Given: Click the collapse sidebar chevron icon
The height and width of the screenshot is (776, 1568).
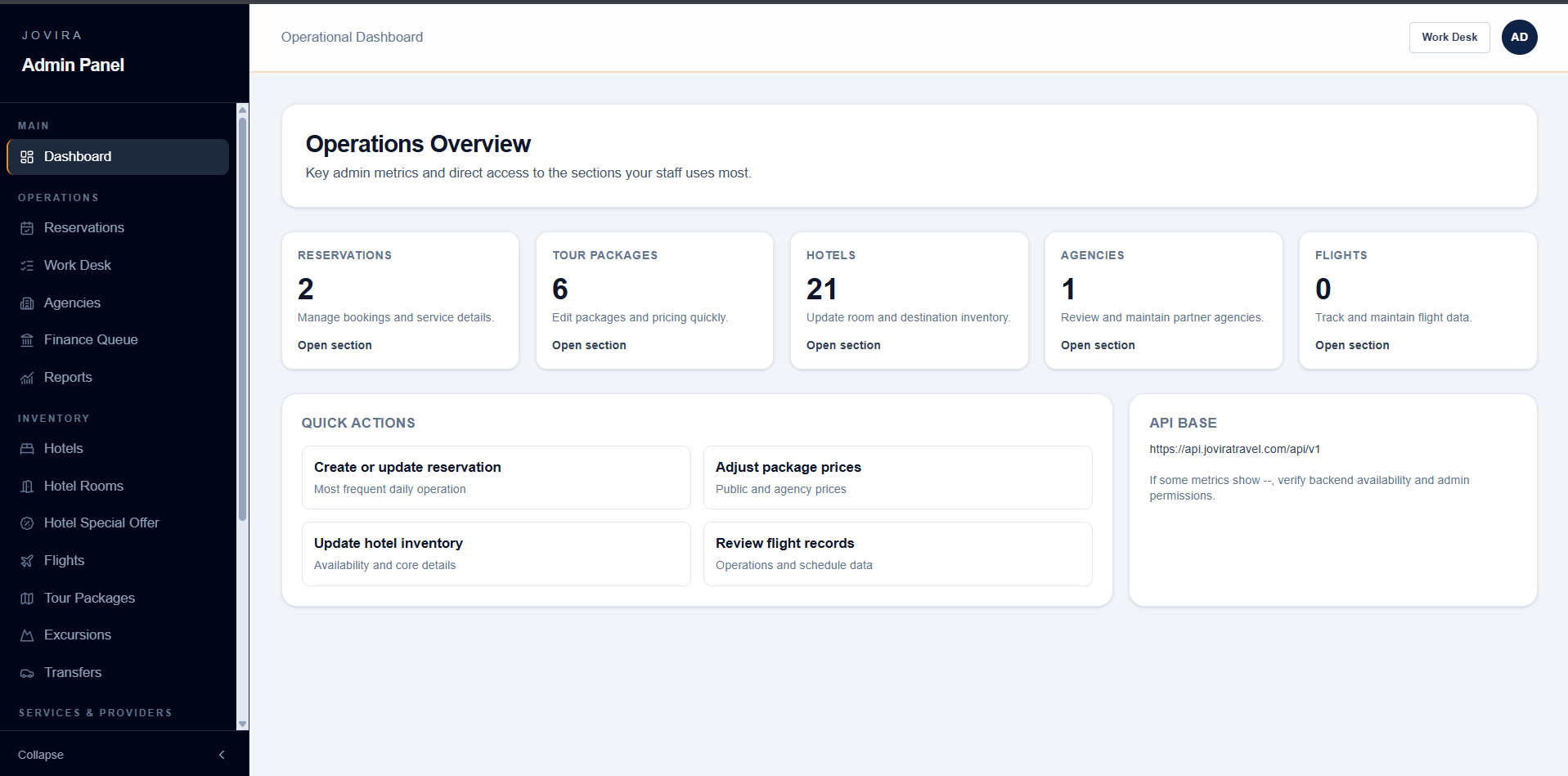Looking at the screenshot, I should coord(222,755).
